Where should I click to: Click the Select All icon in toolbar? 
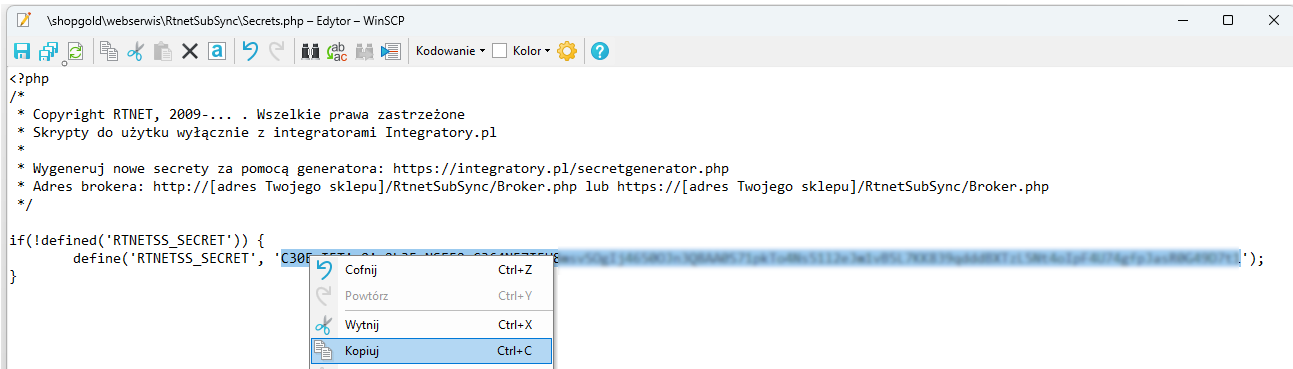216,51
